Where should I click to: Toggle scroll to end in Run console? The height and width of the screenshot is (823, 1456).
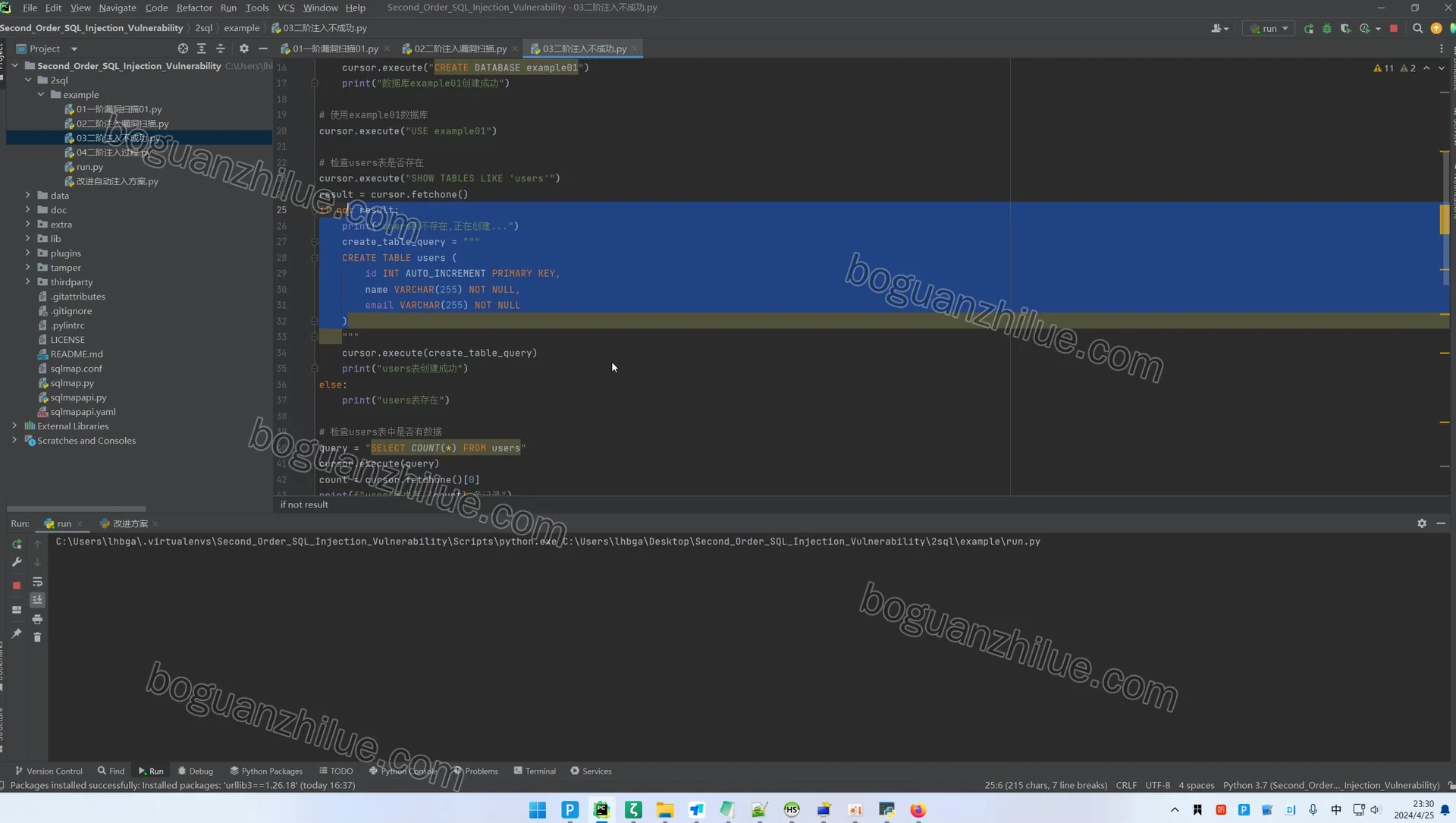click(37, 600)
